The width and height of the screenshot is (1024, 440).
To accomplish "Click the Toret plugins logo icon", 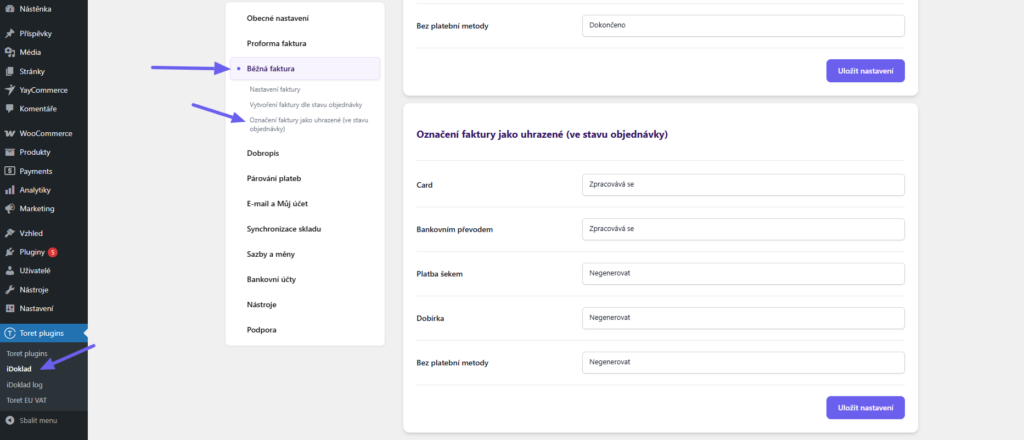I will pos(10,333).
